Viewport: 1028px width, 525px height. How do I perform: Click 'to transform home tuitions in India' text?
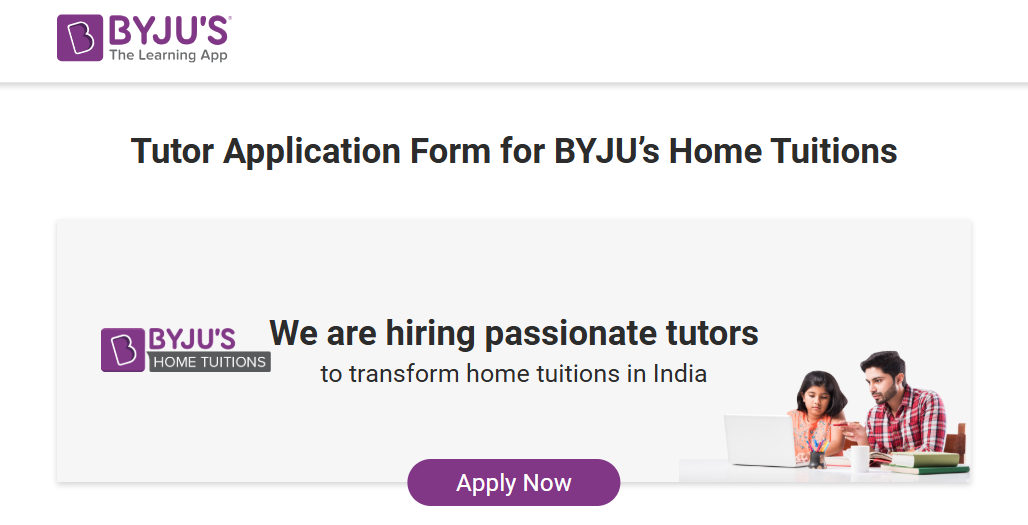click(x=514, y=374)
